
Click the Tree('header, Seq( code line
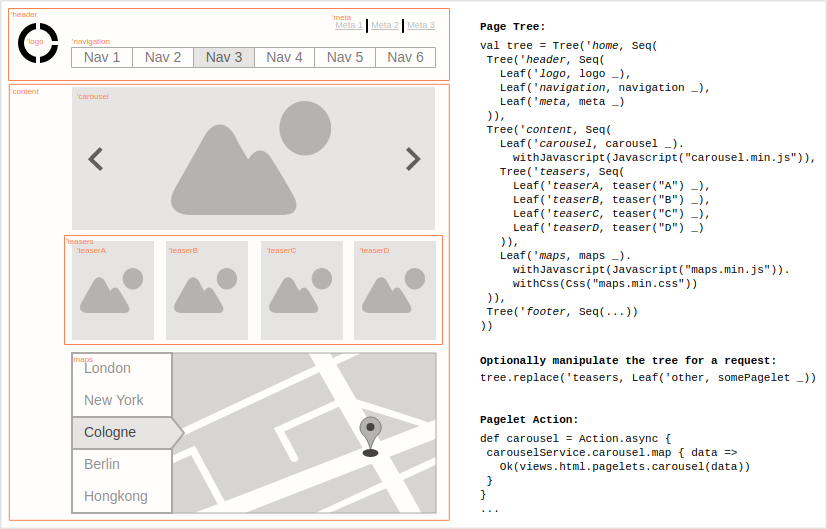click(x=545, y=60)
